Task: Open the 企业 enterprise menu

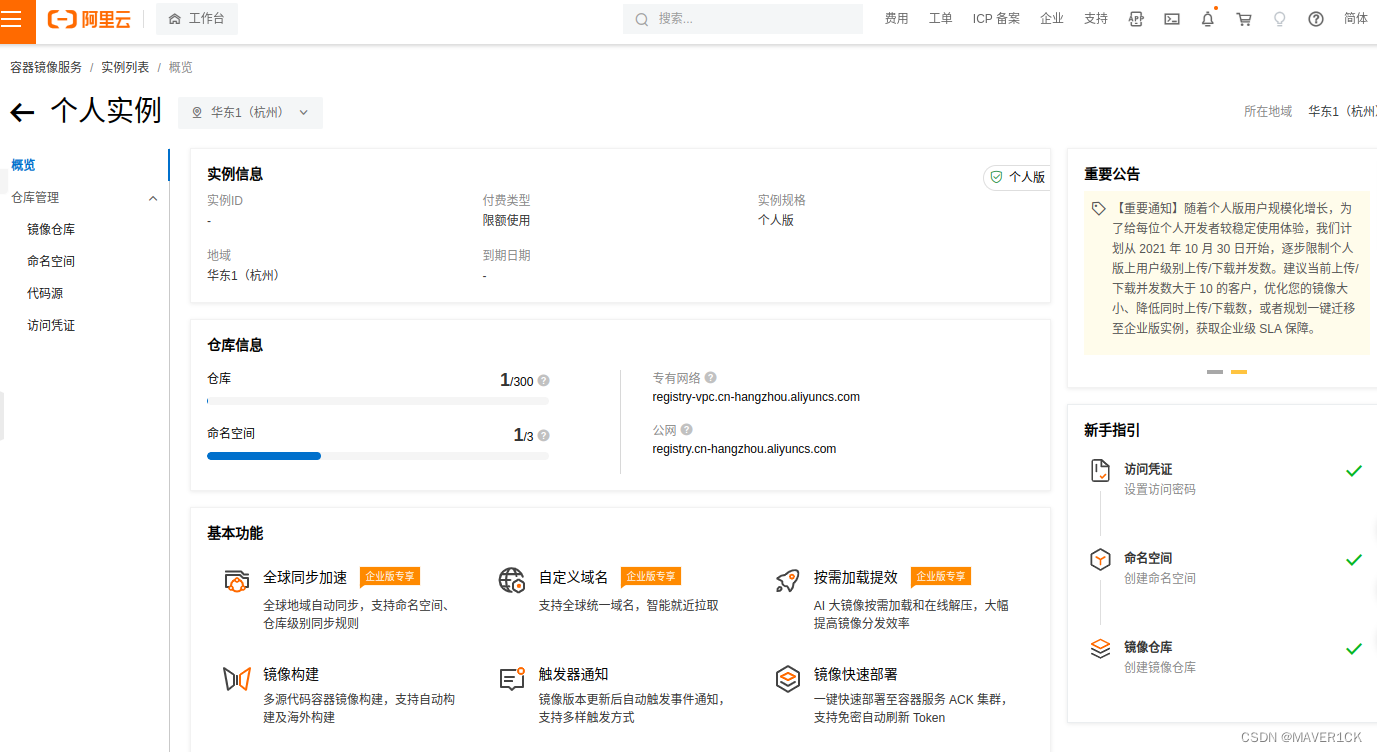Action: point(1052,19)
